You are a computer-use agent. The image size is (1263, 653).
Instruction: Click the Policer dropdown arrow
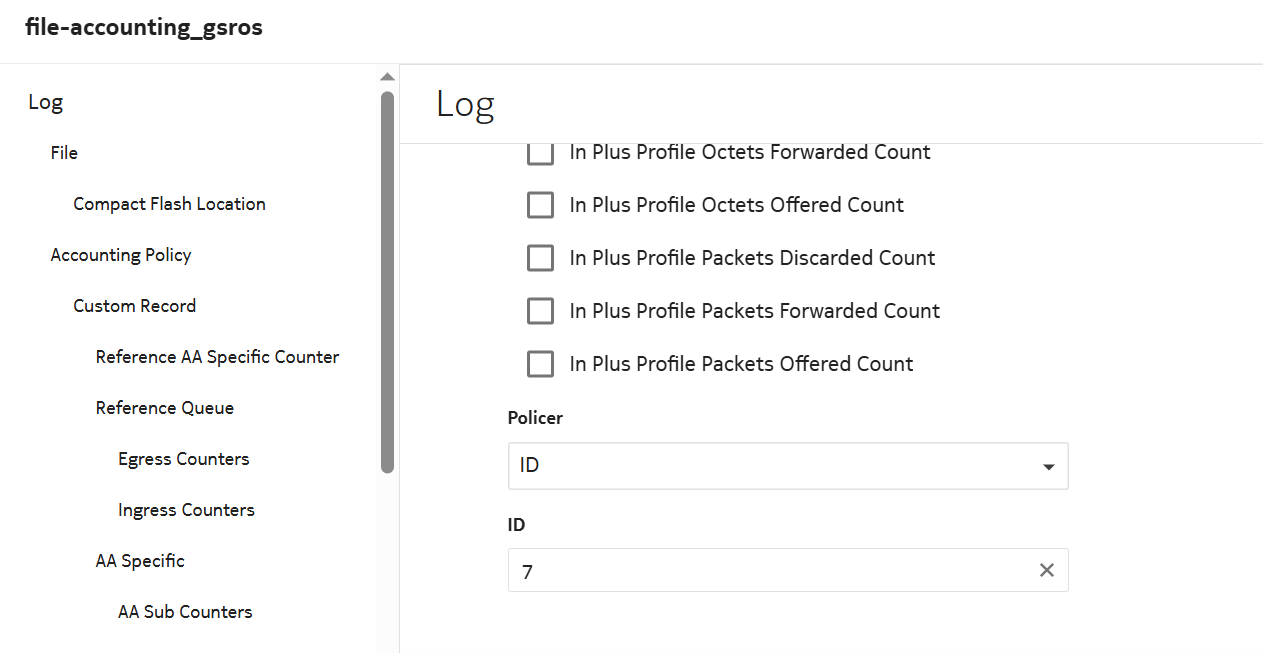pos(1048,467)
